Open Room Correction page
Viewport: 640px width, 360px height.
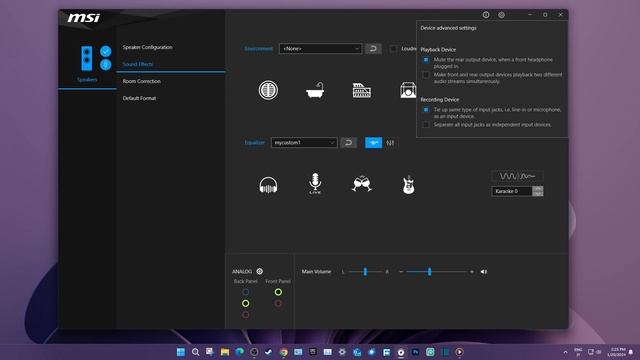[142, 81]
